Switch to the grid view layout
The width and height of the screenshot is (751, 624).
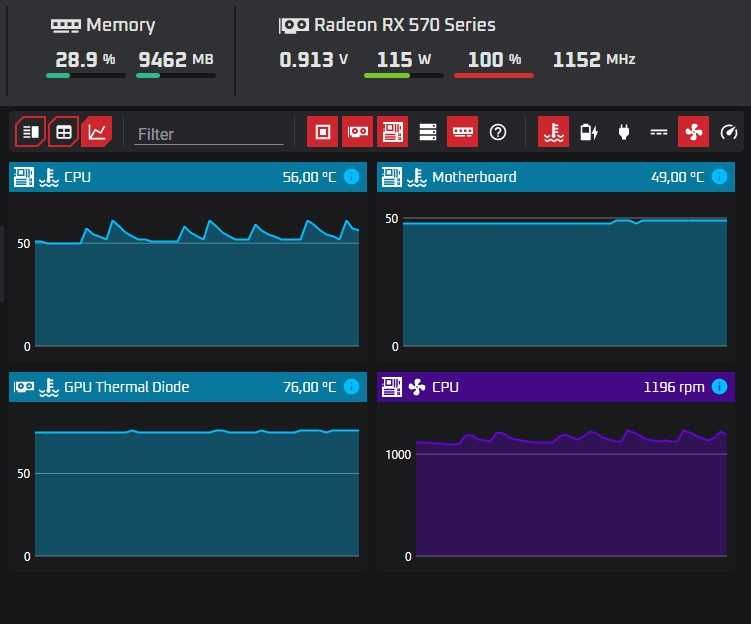pyautogui.click(x=64, y=132)
